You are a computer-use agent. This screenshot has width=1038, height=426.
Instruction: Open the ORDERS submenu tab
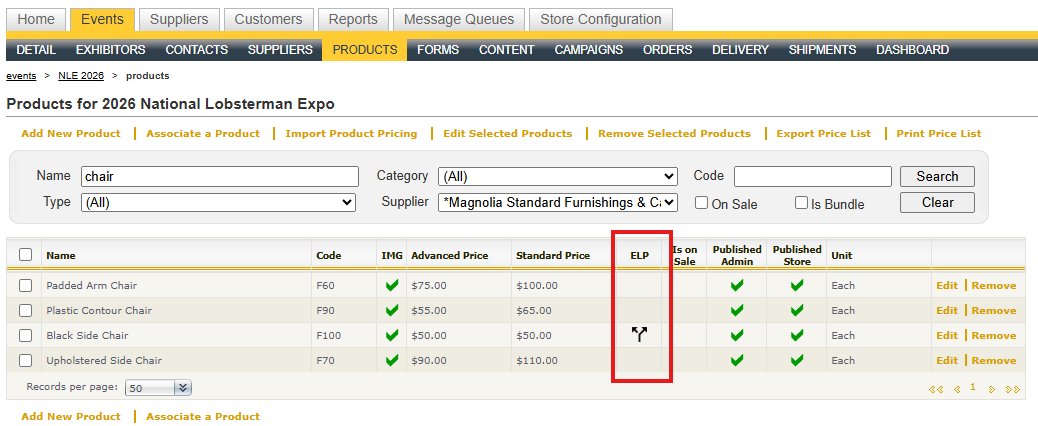(667, 49)
